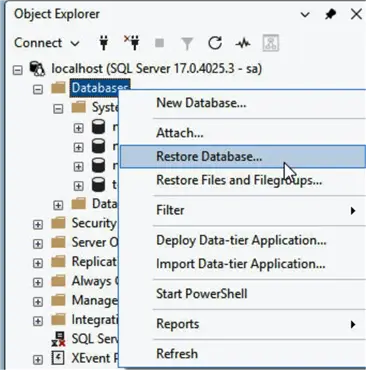Collapse the System Databases folder
This screenshot has height=370, width=366.
pyautogui.click(x=58, y=109)
